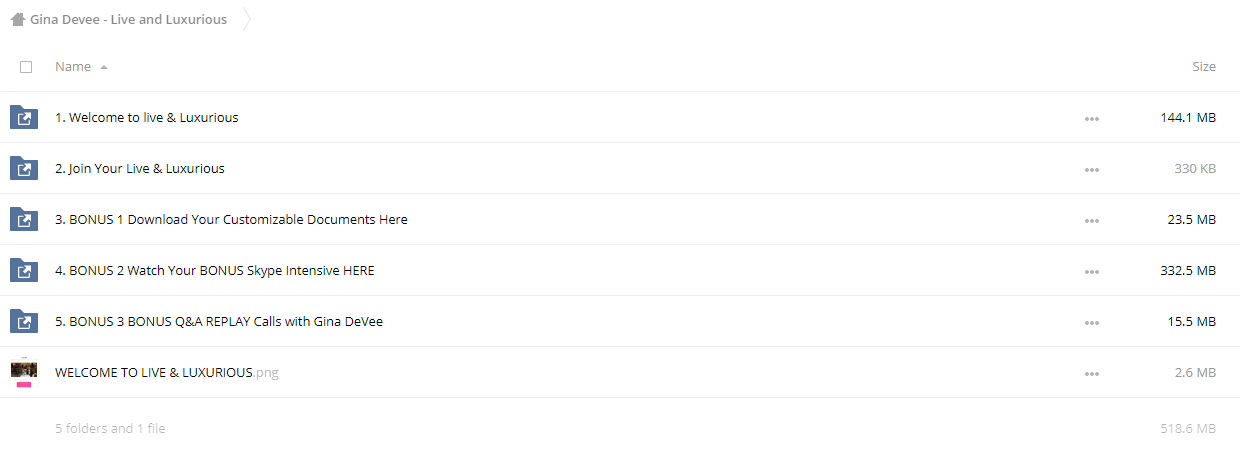
Task: Click Gina Devee - Live and Luxurious breadcrumb
Action: [x=128, y=19]
